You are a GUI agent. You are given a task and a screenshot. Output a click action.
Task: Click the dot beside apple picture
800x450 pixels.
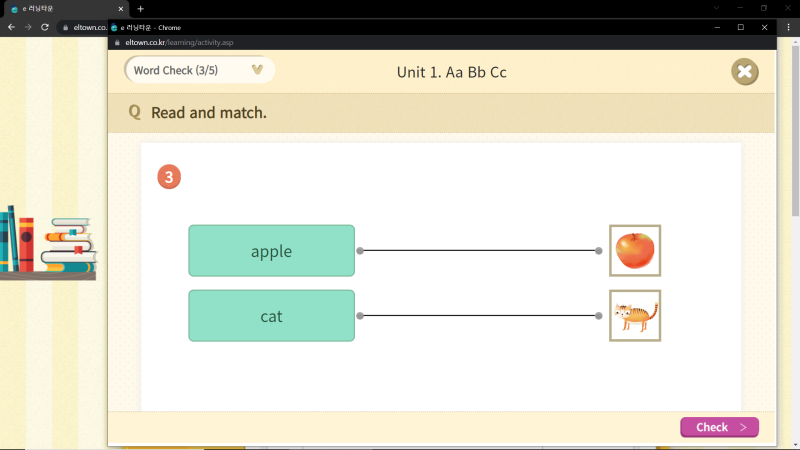[599, 251]
